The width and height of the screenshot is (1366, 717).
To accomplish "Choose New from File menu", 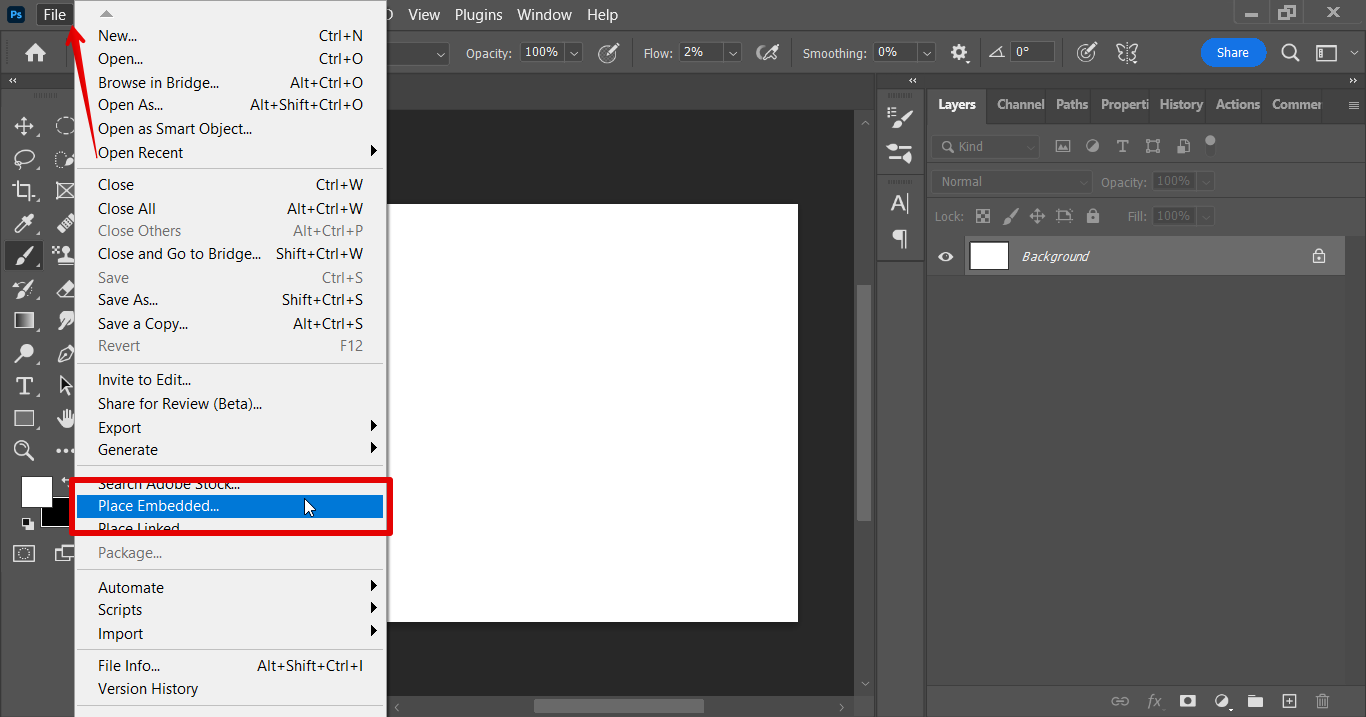I will (230, 36).
